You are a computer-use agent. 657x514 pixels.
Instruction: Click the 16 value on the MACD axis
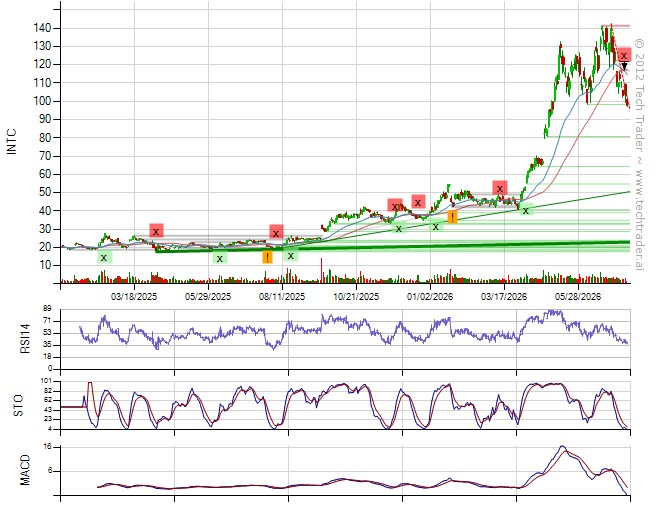[x=47, y=447]
